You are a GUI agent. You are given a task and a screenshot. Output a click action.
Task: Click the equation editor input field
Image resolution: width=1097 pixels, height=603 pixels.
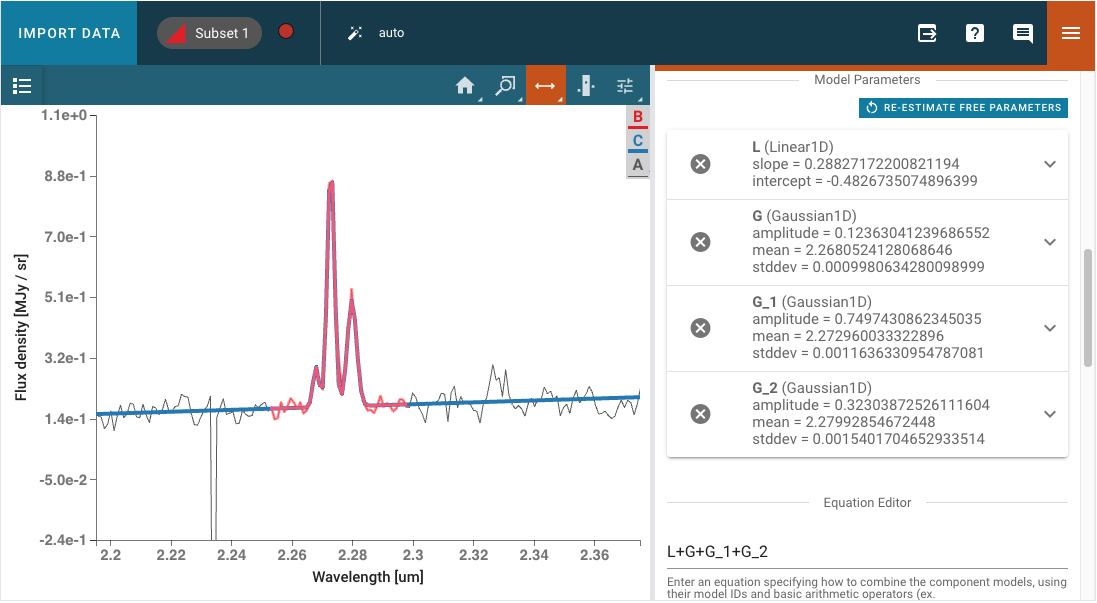click(x=865, y=552)
